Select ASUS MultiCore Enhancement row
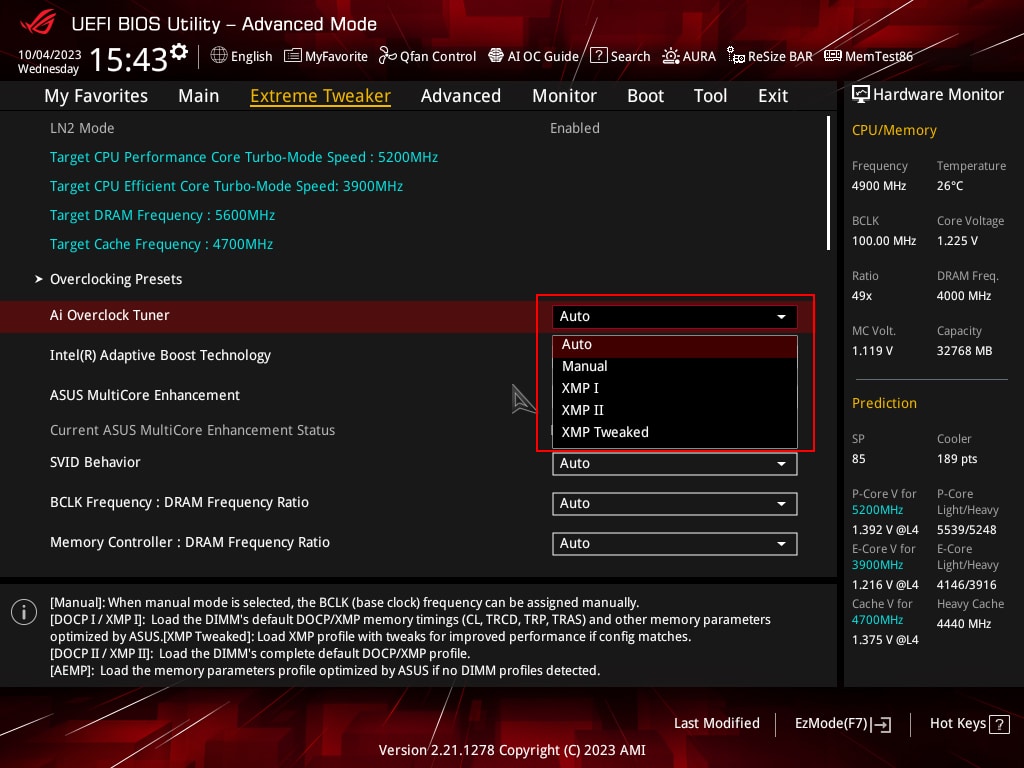 coord(418,396)
